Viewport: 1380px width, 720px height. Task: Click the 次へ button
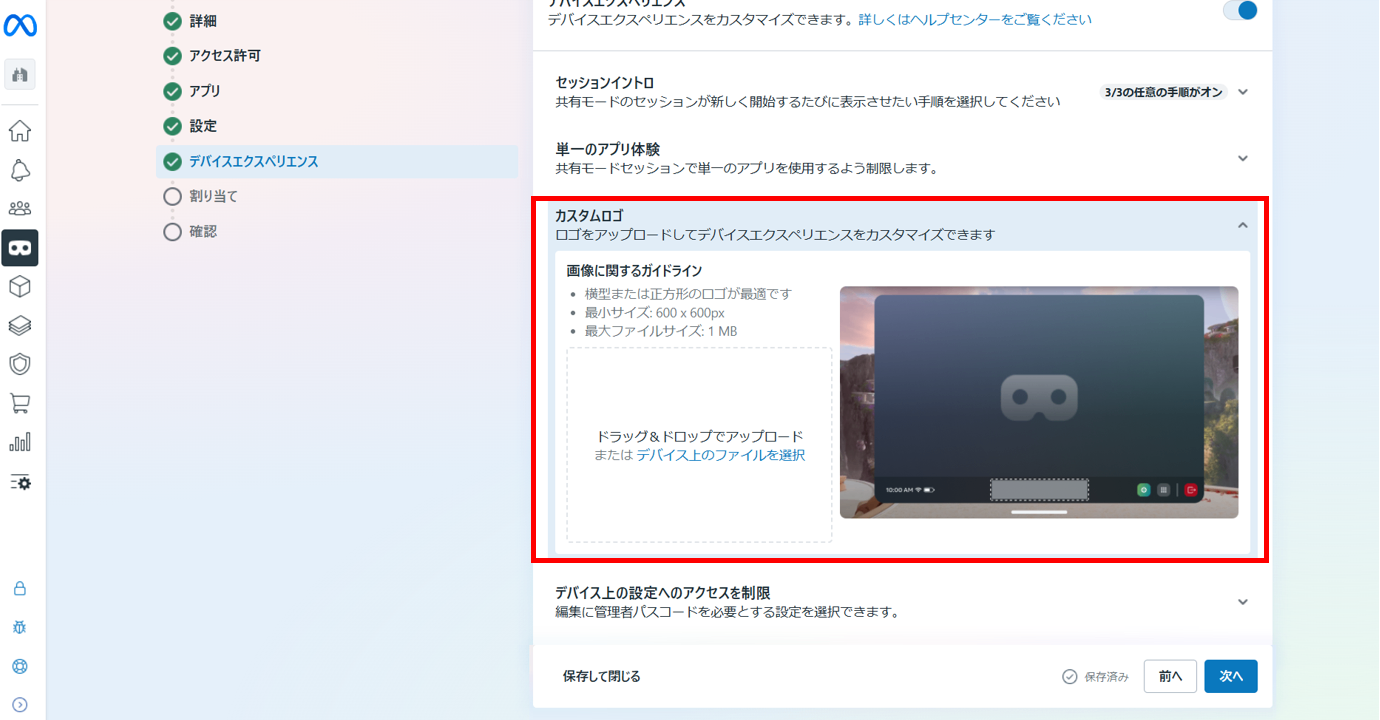click(x=1231, y=677)
